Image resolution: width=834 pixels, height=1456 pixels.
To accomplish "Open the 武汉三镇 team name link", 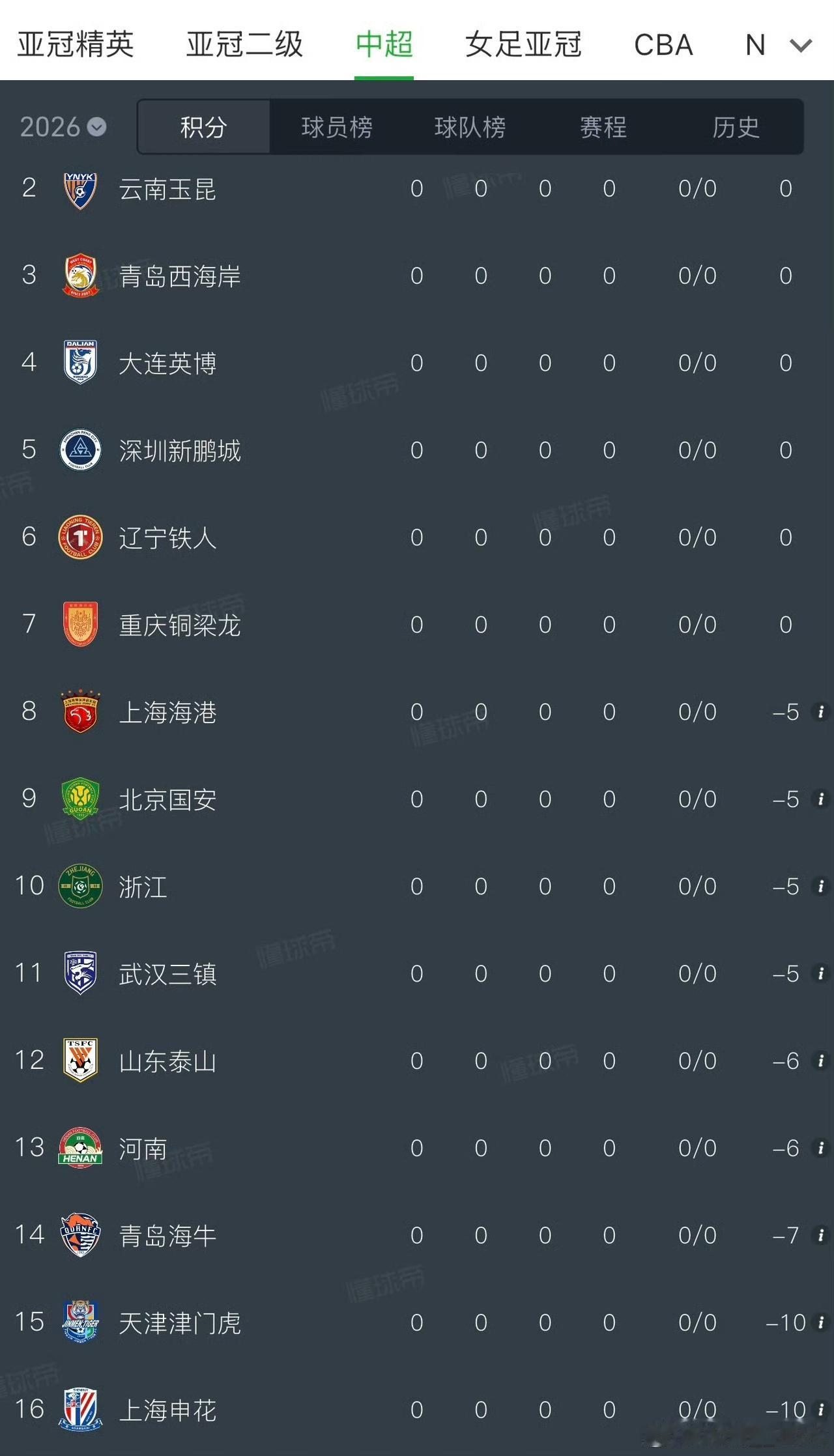I will tap(167, 975).
